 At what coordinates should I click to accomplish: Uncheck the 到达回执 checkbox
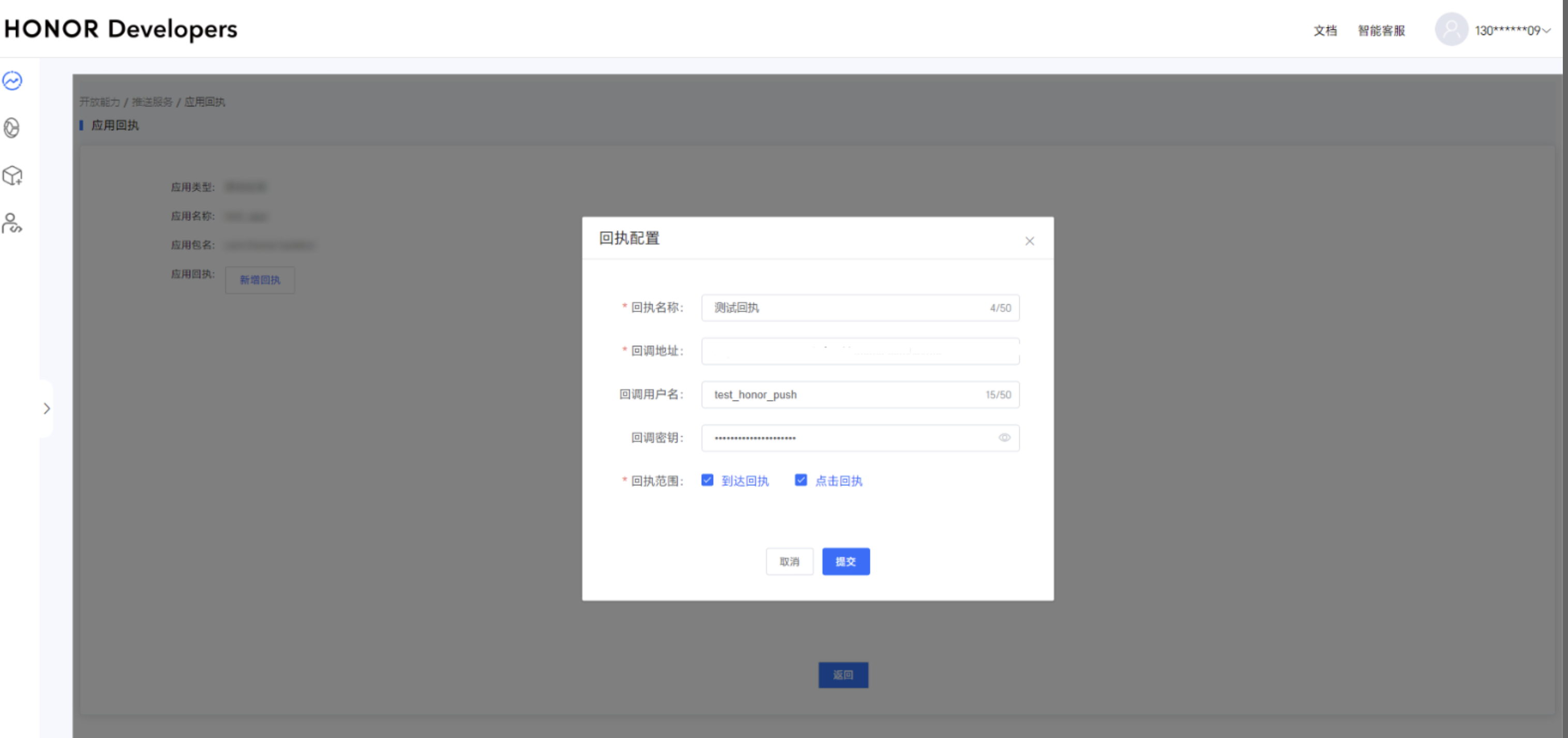707,480
